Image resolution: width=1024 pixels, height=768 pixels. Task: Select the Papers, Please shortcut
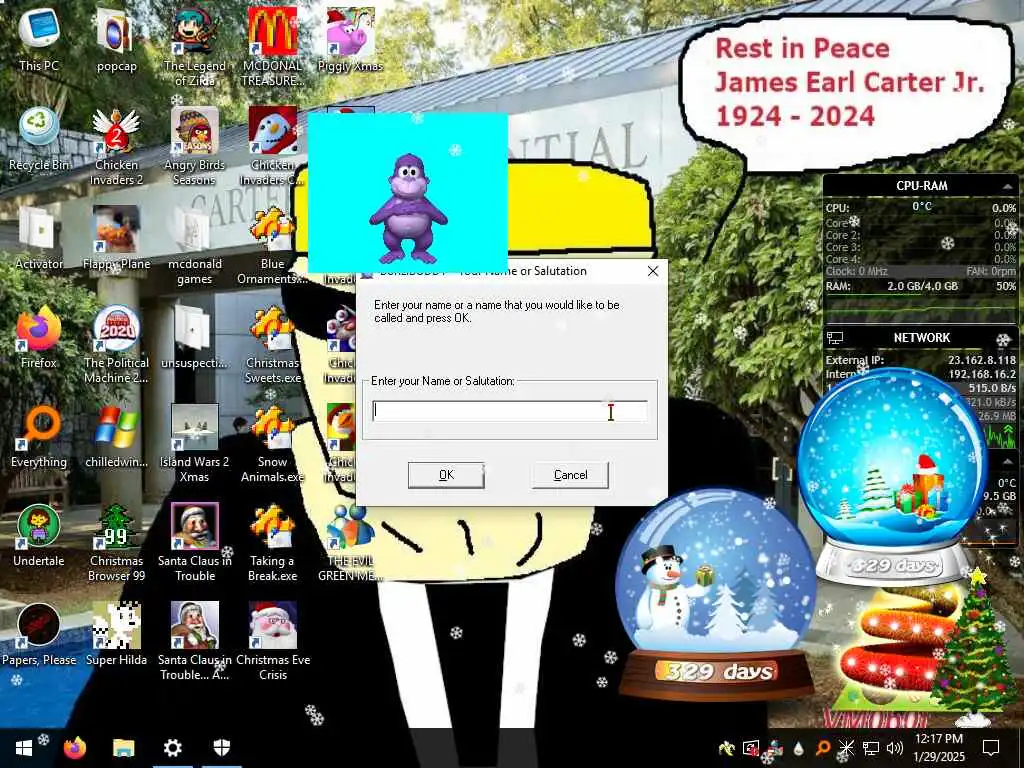click(x=39, y=635)
